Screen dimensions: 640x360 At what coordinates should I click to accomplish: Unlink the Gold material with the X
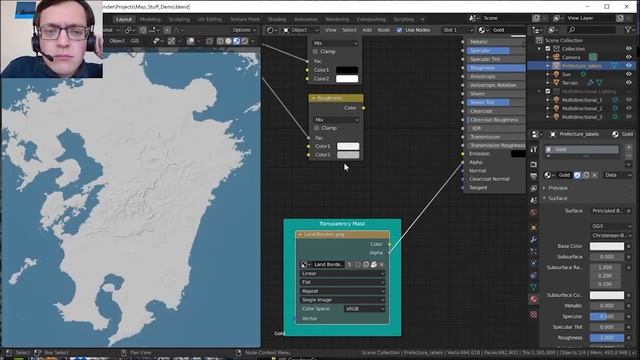point(594,175)
